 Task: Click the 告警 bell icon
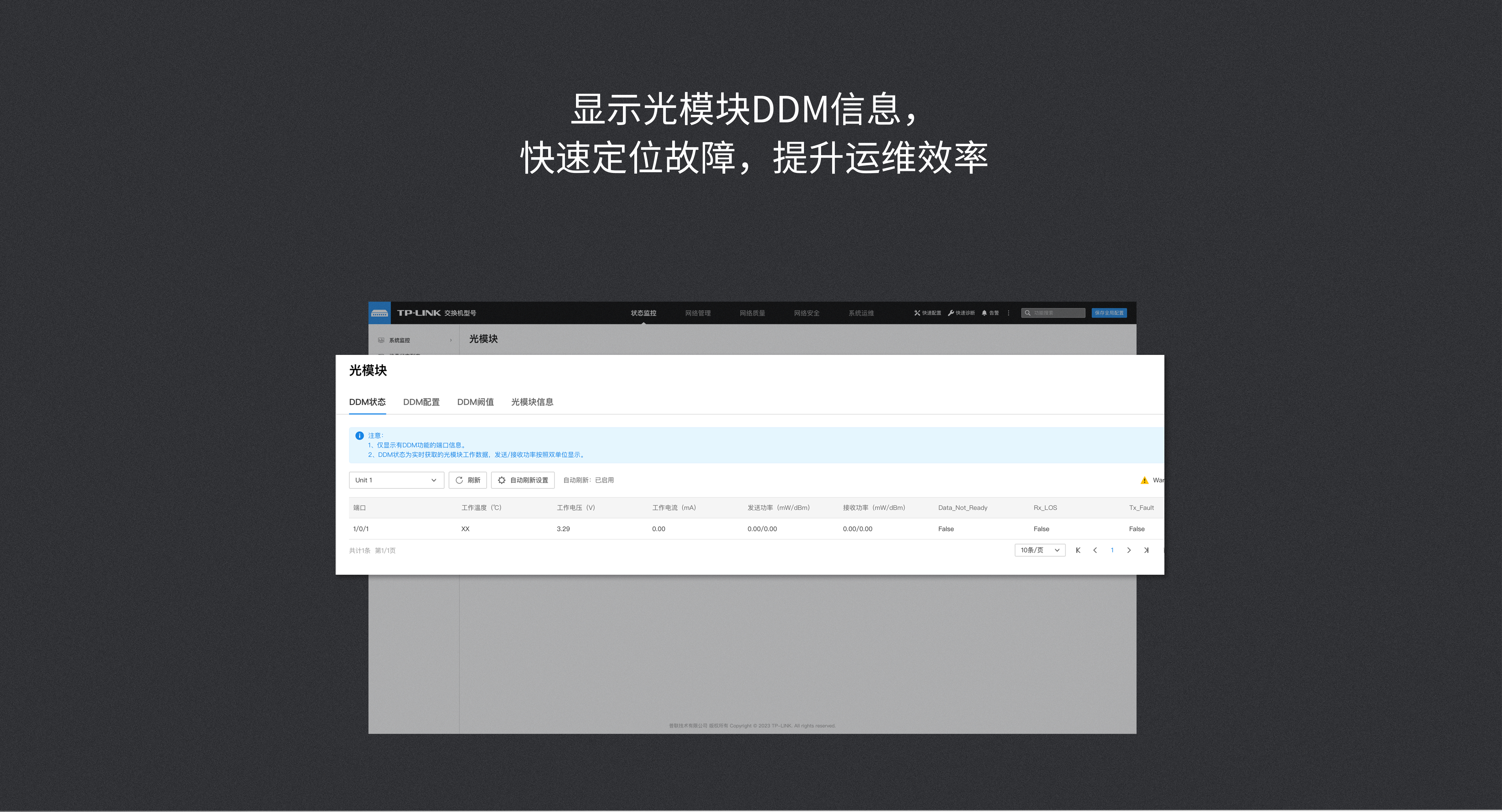[x=984, y=313]
